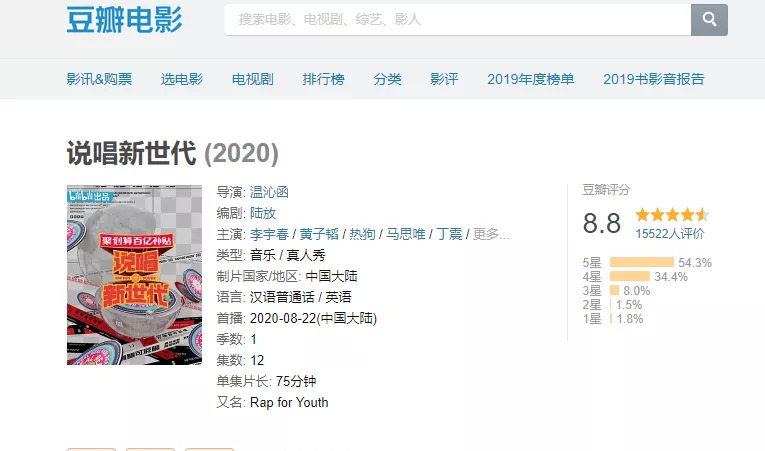Open the 排行榜 rankings page
Screen dimensions: 765x451
[x=323, y=79]
